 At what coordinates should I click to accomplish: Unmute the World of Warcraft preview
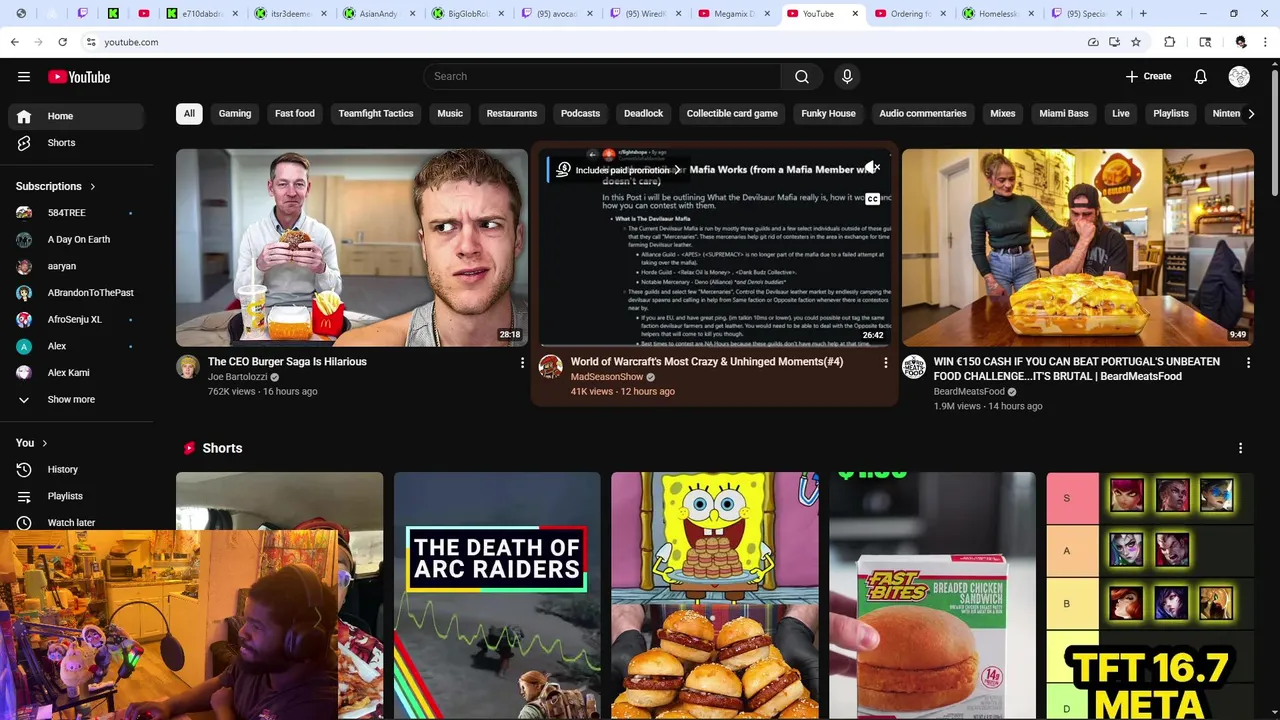872,168
